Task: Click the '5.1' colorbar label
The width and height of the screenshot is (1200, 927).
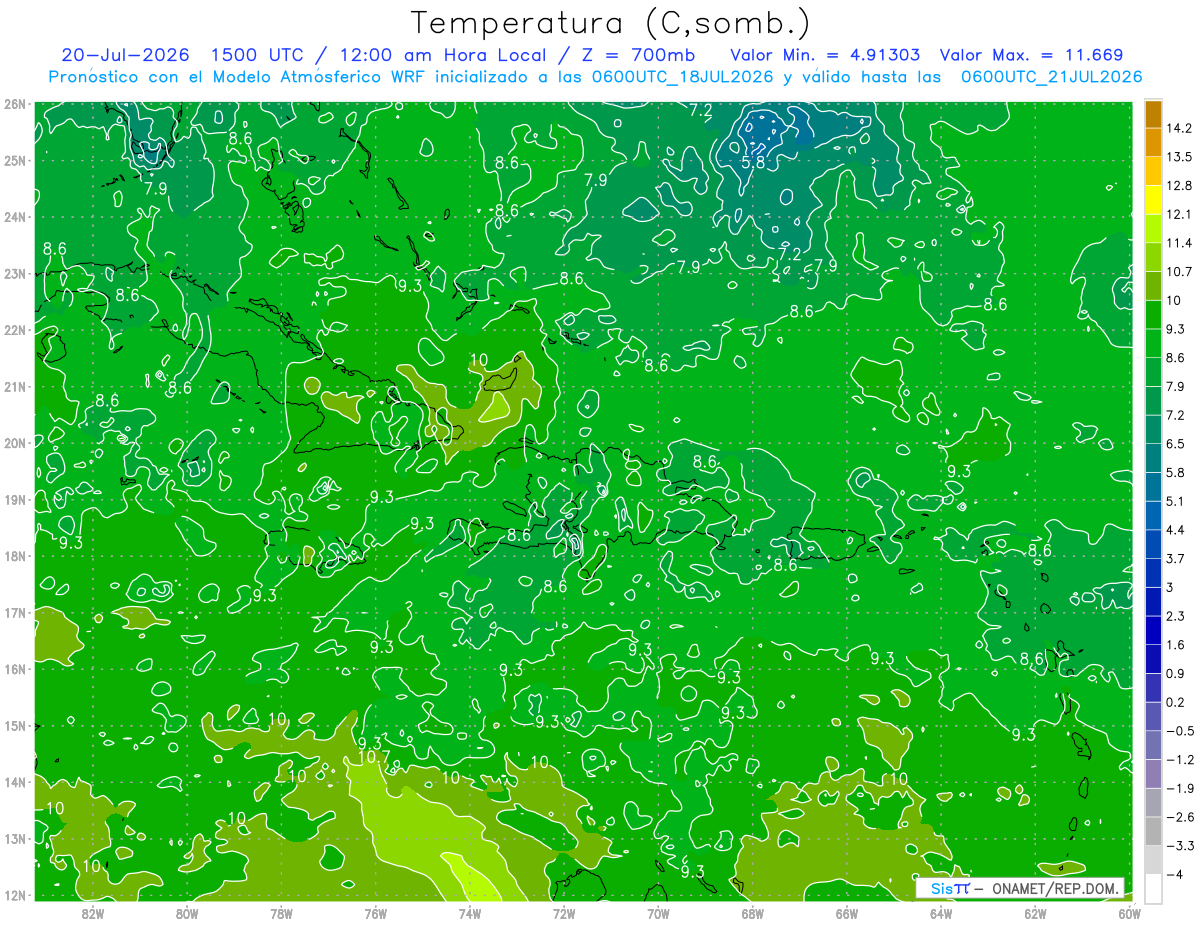Action: coord(1175,501)
